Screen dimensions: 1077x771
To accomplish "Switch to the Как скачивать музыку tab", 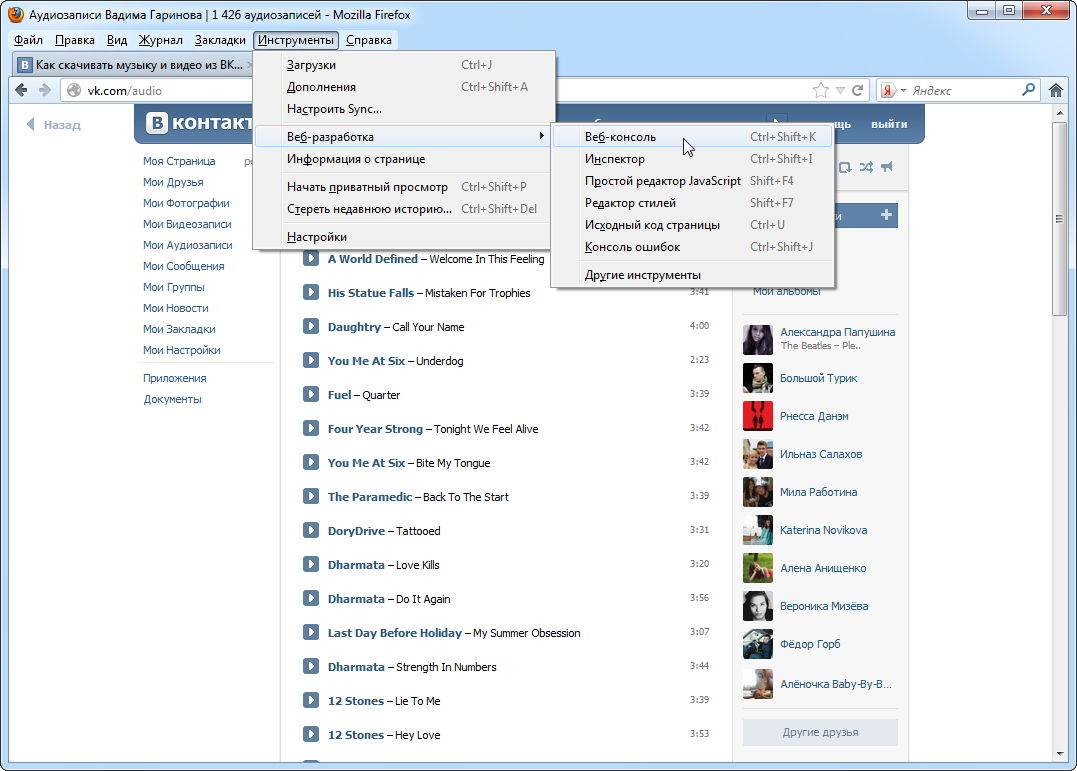I will point(132,65).
